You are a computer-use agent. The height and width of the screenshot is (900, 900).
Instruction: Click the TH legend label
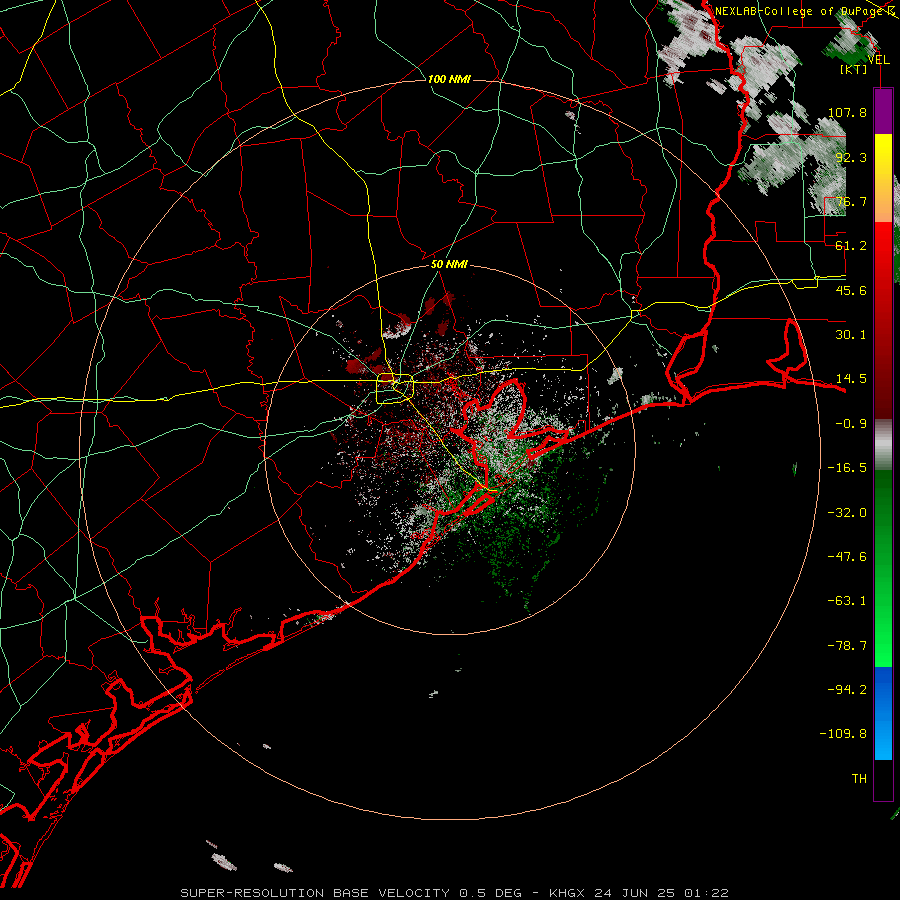pyautogui.click(x=859, y=779)
